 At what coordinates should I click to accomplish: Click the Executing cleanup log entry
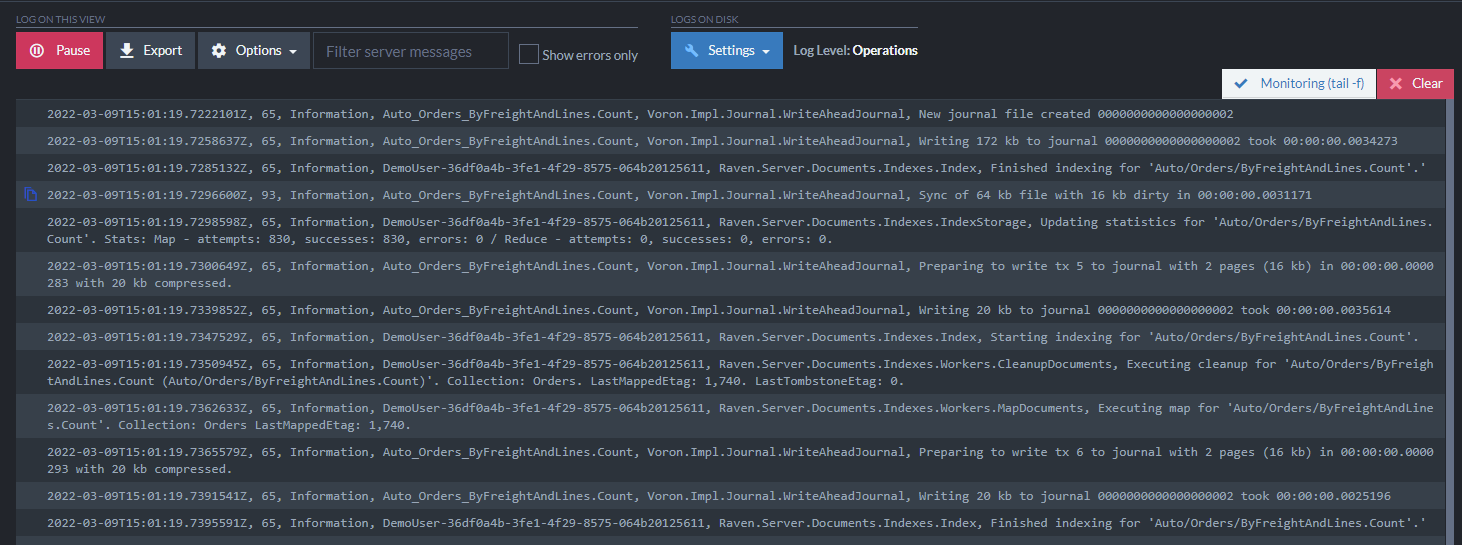point(731,373)
